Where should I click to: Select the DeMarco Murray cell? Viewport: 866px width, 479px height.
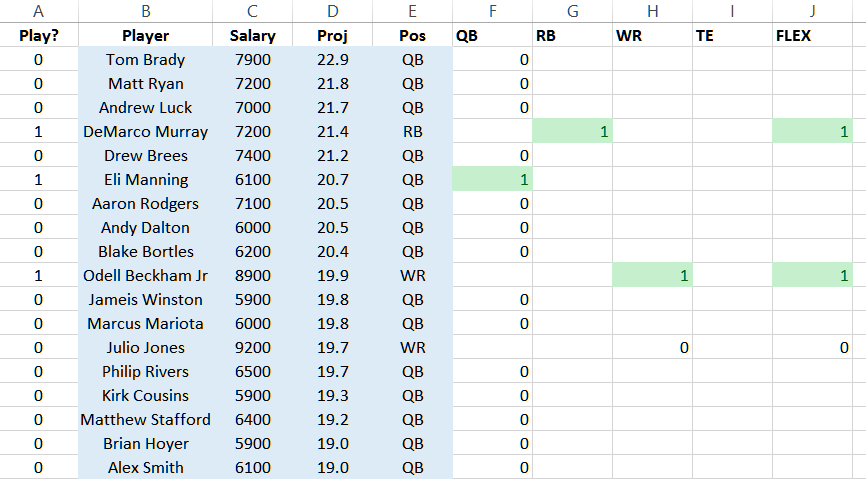coord(145,131)
